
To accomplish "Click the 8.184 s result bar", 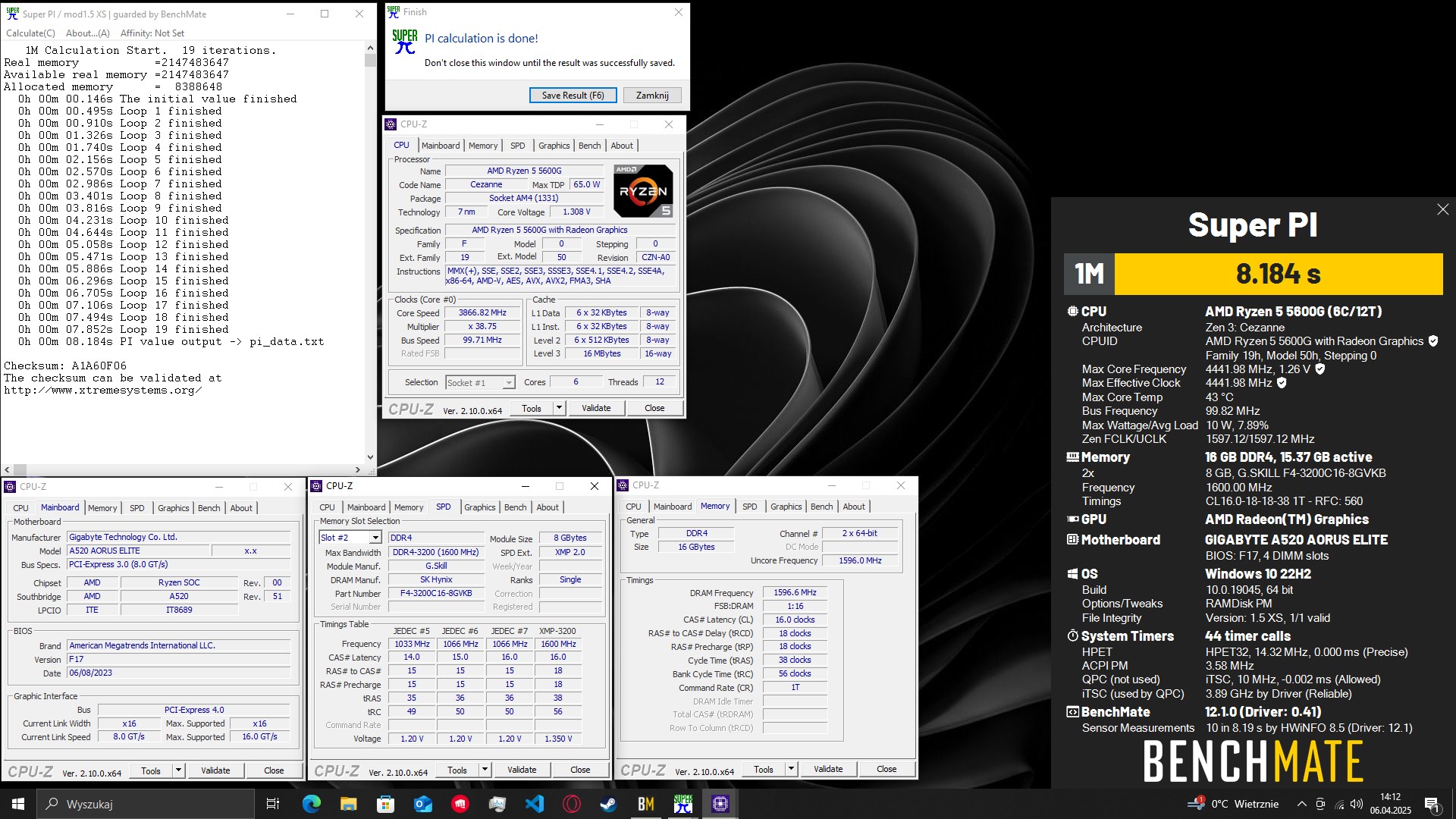I will point(1278,274).
